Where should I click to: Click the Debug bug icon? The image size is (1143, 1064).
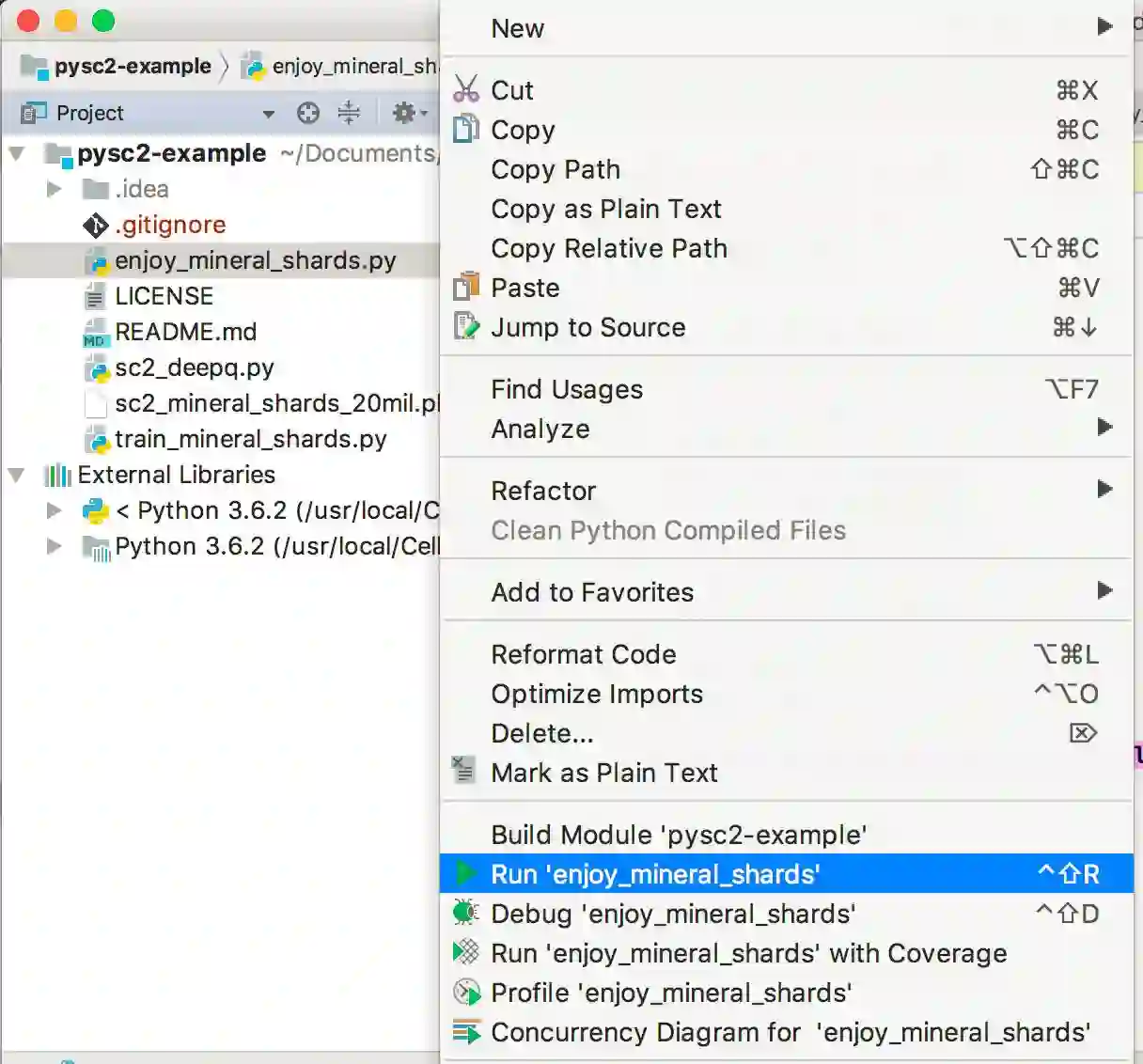465,913
